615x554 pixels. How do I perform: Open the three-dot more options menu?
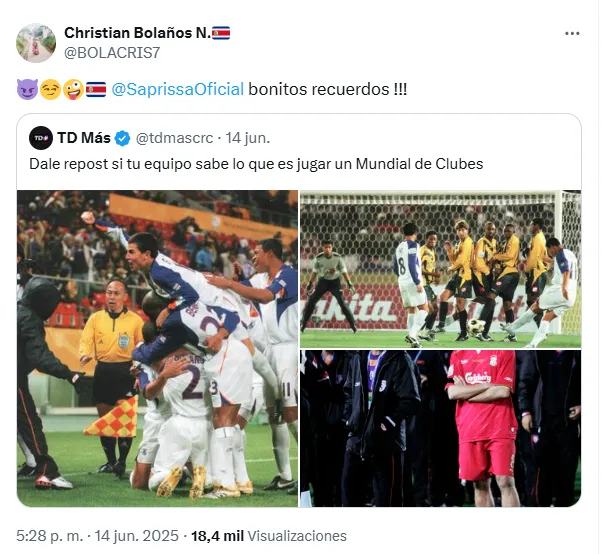click(572, 33)
